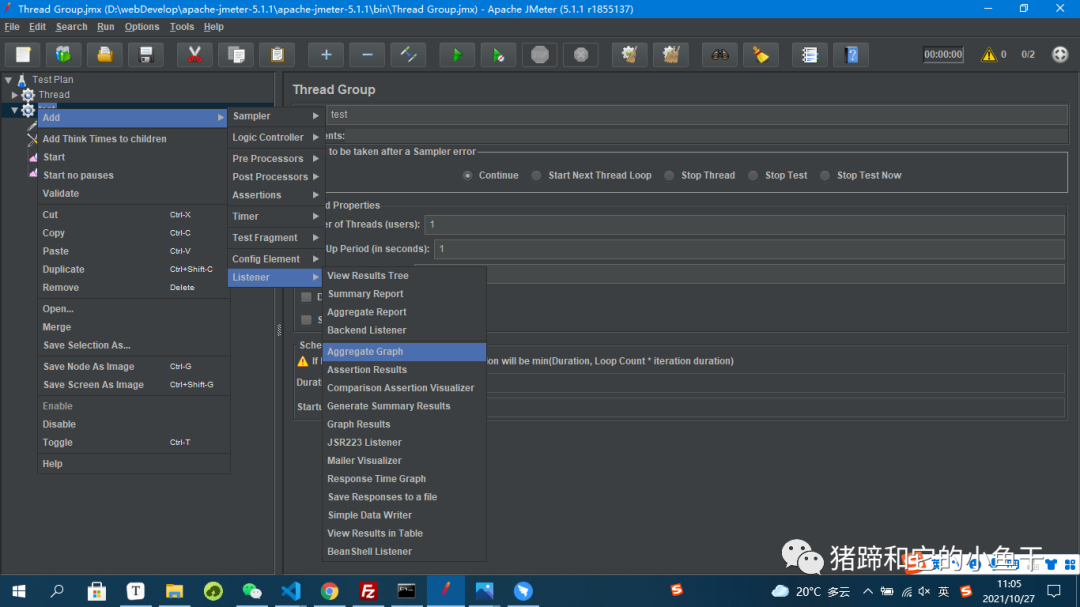This screenshot has width=1080, height=607.
Task: Expand the Assertions submenu
Action: pyautogui.click(x=275, y=195)
